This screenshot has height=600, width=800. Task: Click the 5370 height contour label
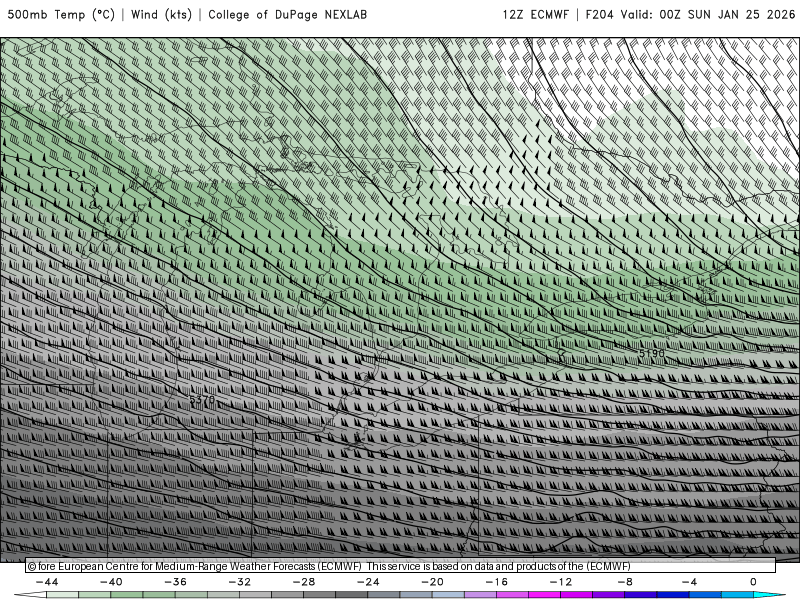coord(202,399)
